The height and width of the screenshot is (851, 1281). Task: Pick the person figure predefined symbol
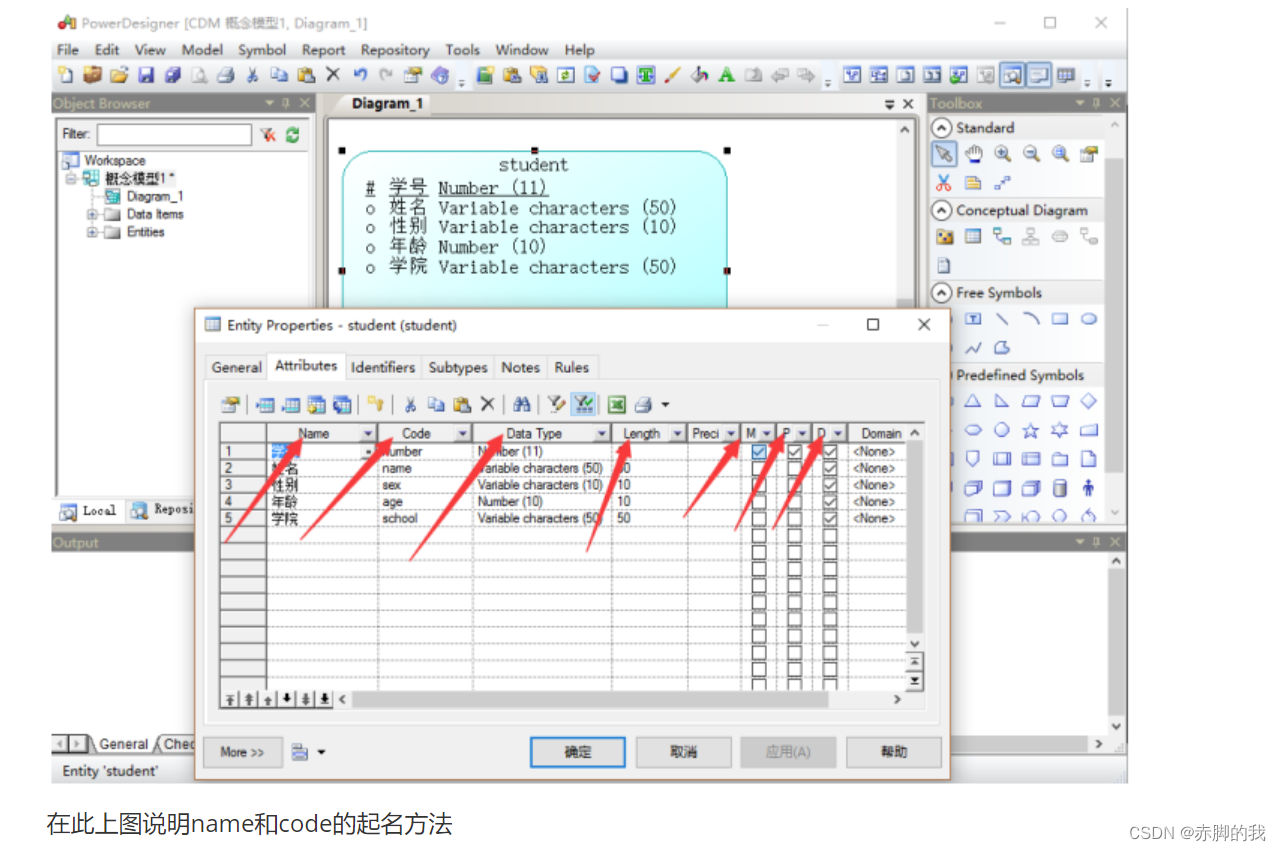point(1089,488)
